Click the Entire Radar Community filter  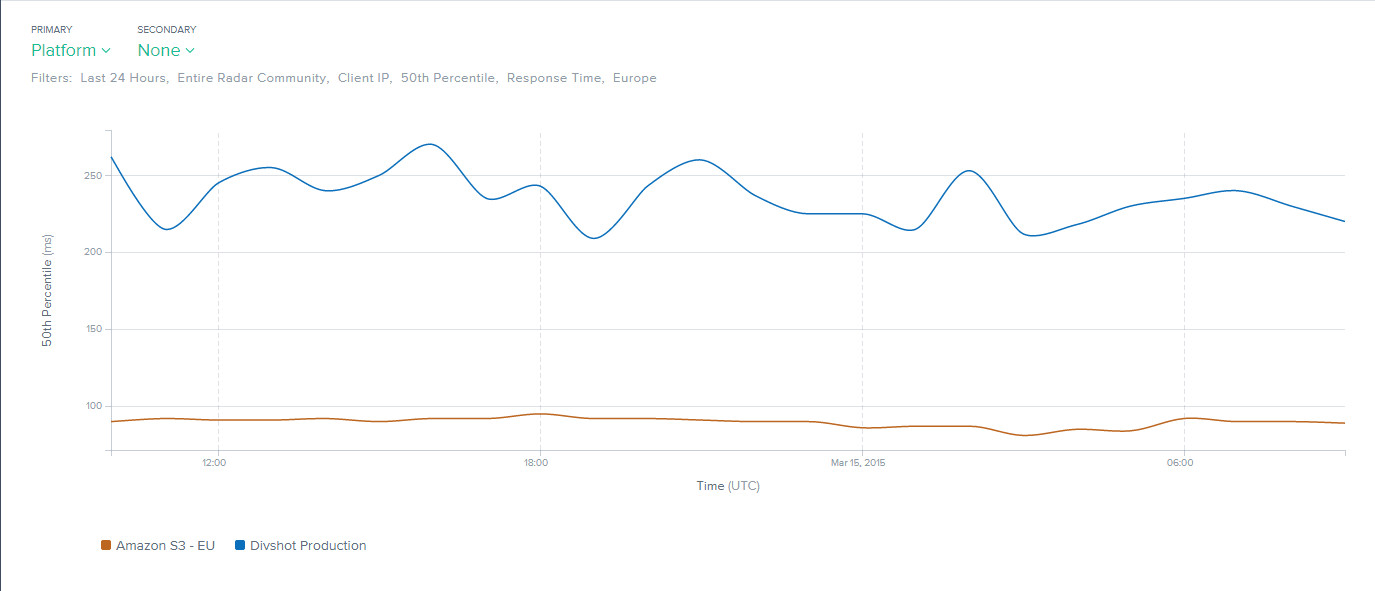(252, 78)
